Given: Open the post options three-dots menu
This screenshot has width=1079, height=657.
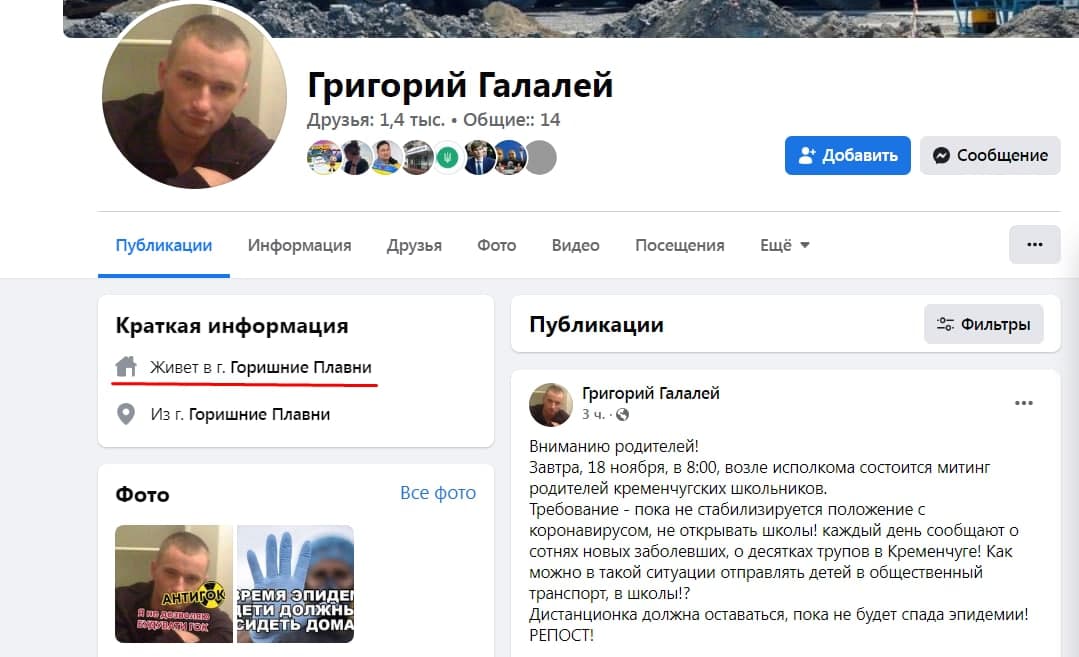Looking at the screenshot, I should (1023, 403).
